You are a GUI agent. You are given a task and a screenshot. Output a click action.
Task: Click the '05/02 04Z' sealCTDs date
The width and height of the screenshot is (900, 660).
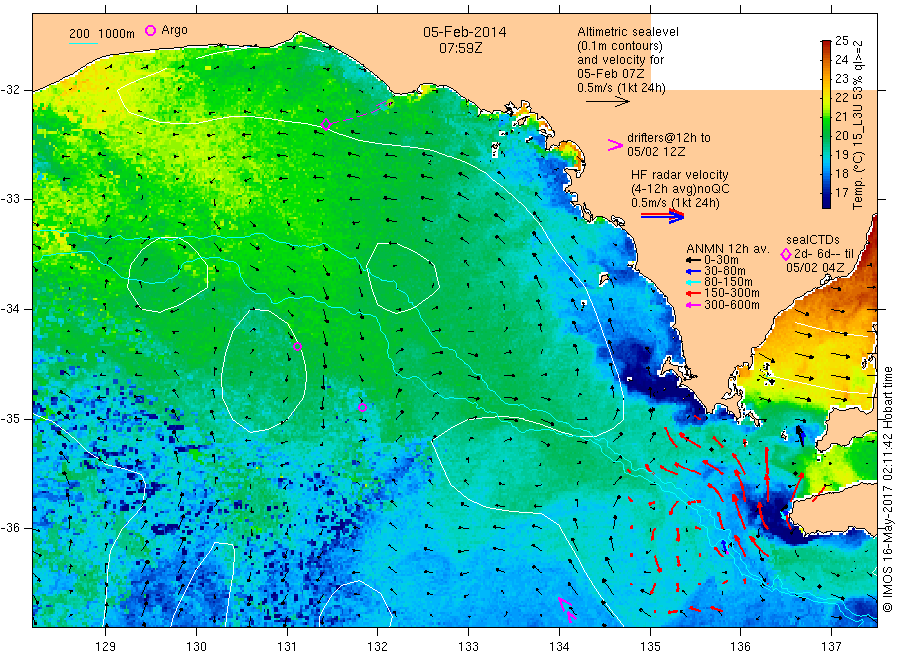815,267
